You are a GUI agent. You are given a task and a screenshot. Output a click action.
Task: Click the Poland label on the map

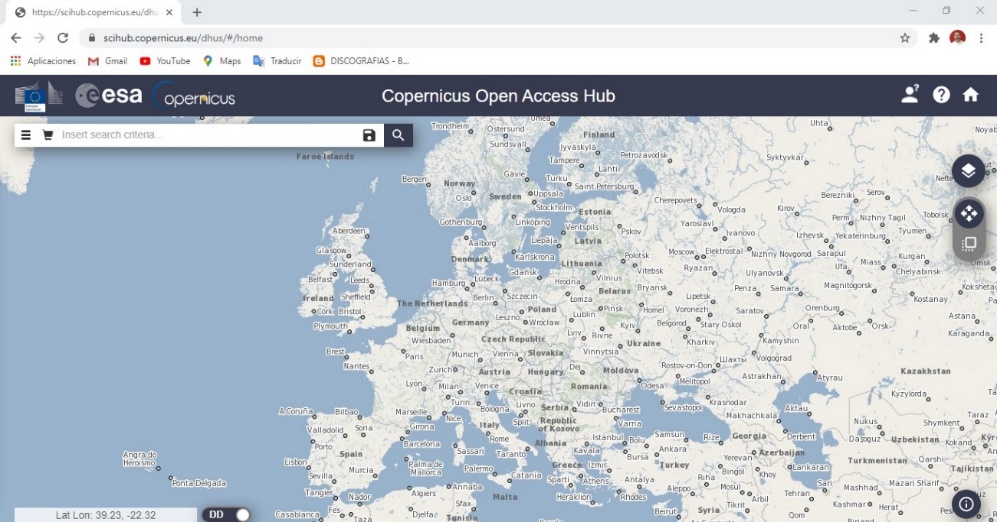pyautogui.click(x=542, y=309)
